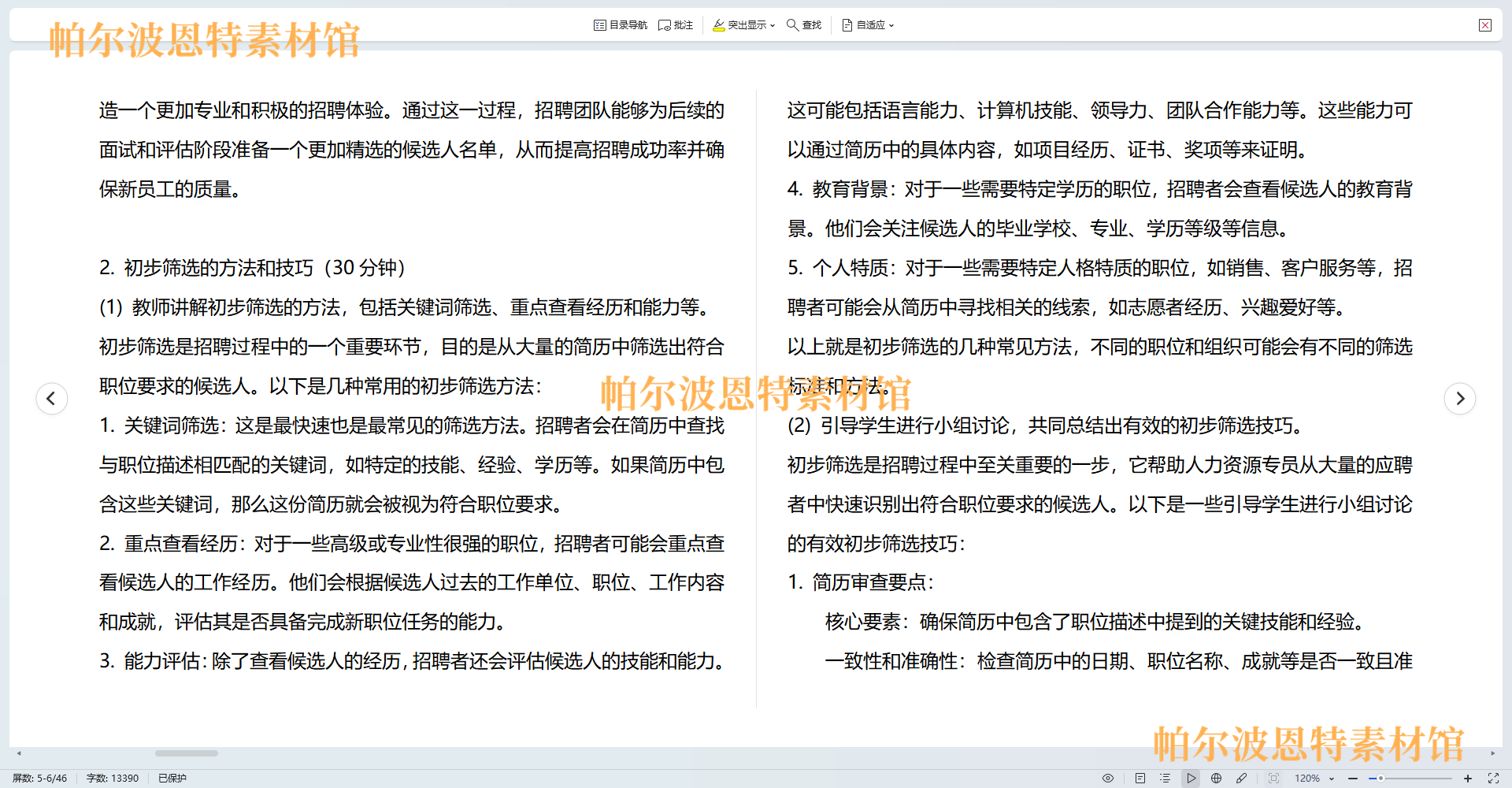Adjust the zoom slider handle
1512x788 pixels.
coord(1380,778)
